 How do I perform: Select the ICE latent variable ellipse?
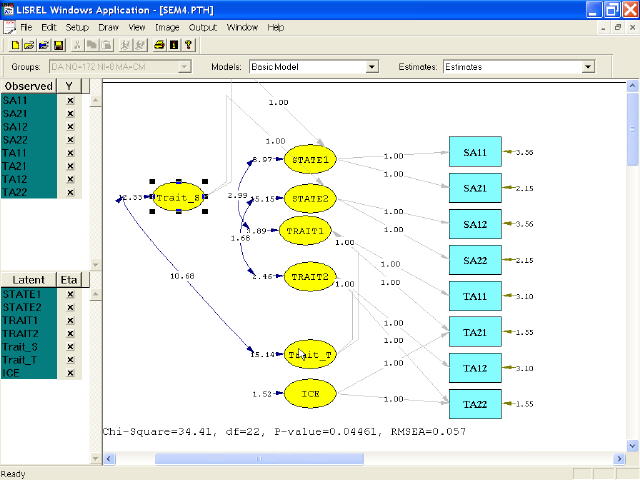tap(311, 395)
